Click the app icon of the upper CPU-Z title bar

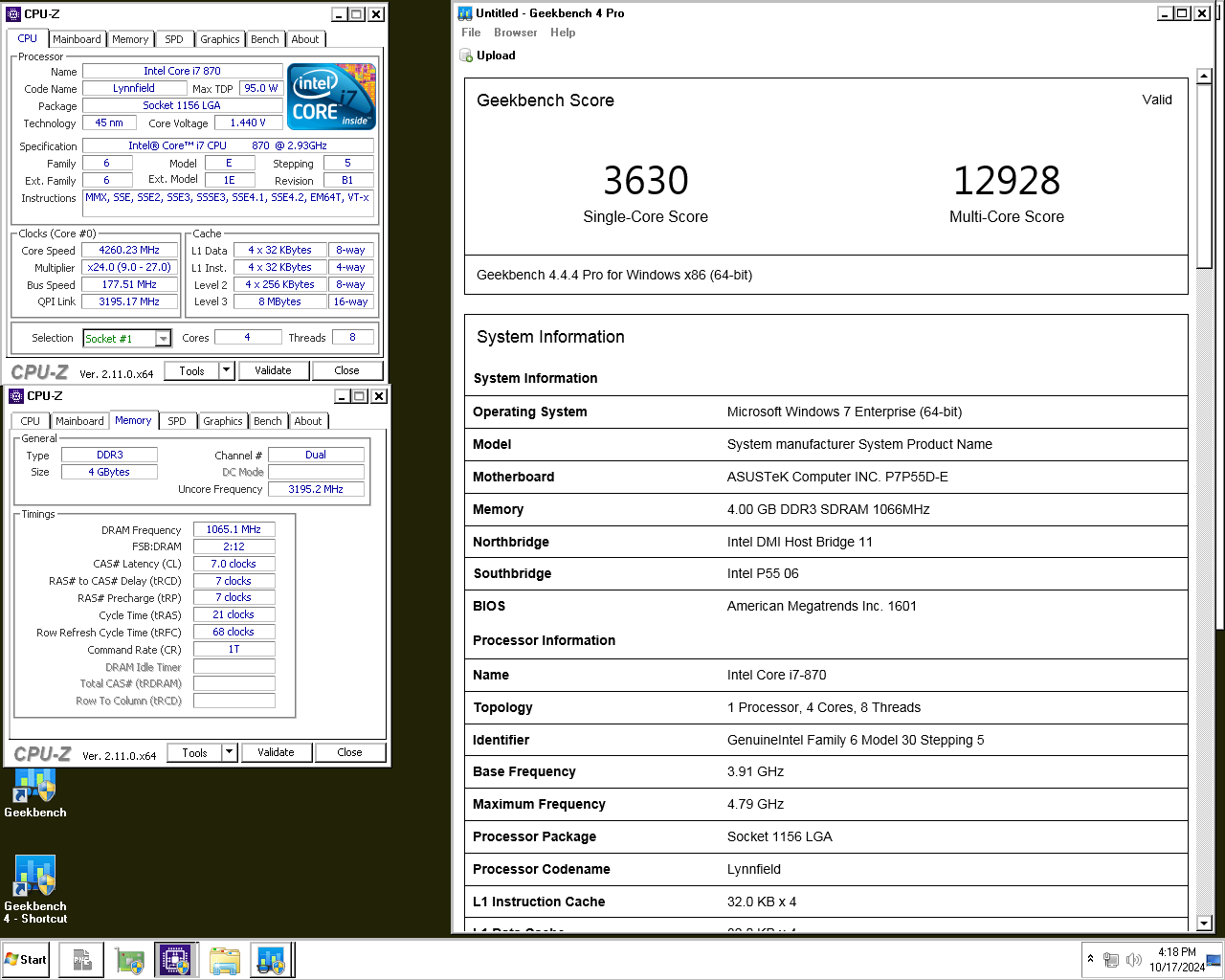[x=13, y=14]
